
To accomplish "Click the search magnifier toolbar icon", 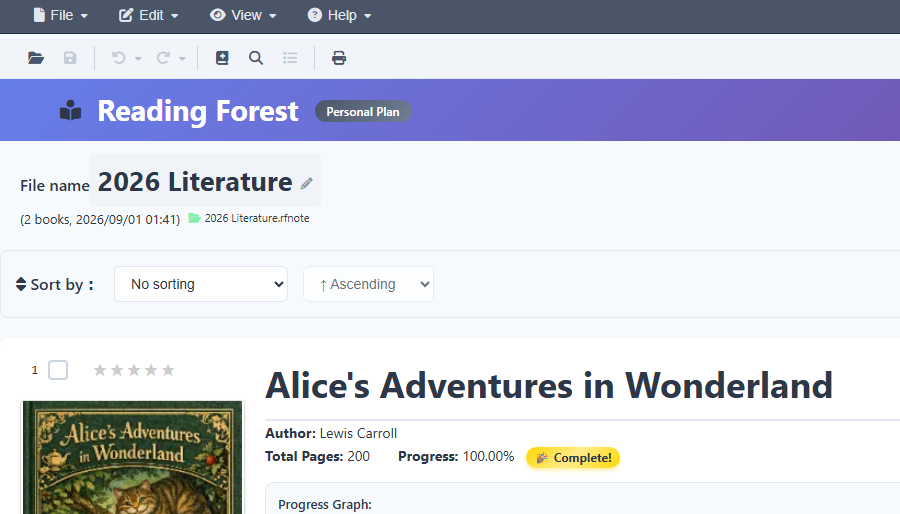I will [x=256, y=58].
